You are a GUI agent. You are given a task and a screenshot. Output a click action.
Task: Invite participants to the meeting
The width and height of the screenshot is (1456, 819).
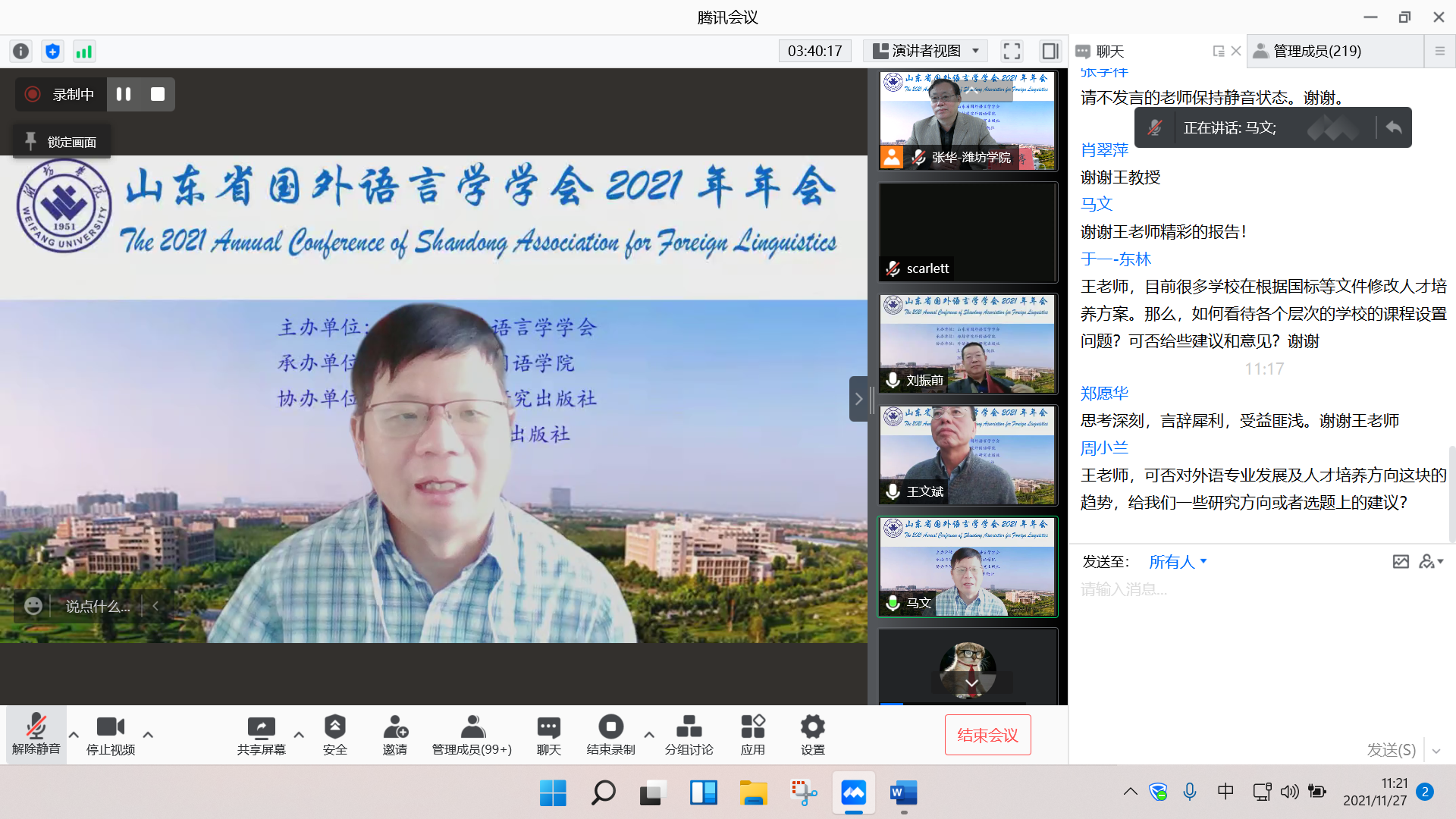click(395, 734)
